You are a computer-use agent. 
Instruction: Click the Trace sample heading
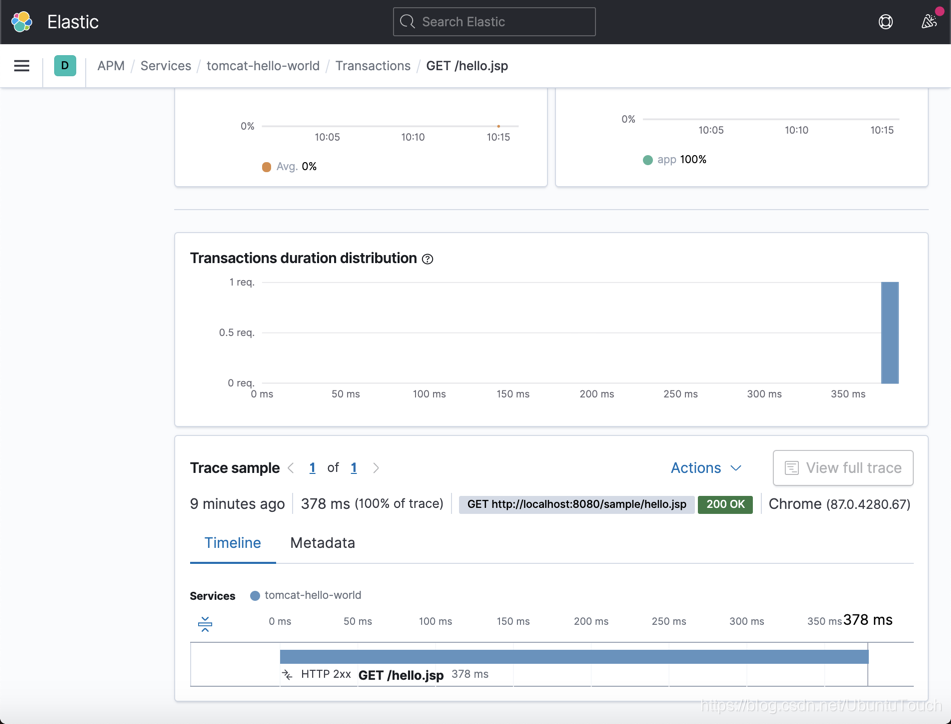pyautogui.click(x=235, y=468)
